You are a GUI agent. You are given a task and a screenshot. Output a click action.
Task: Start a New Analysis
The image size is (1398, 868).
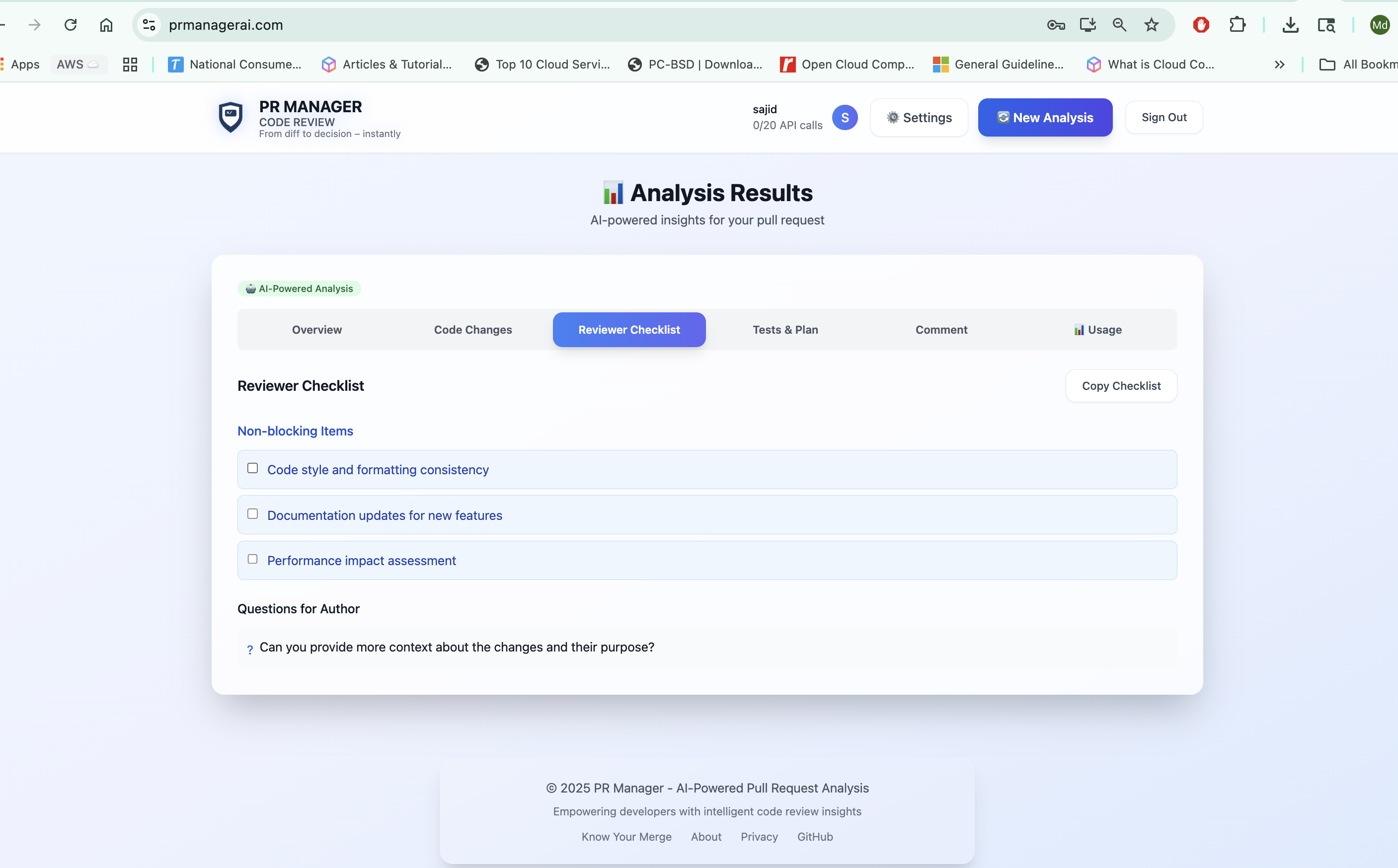(x=1045, y=117)
